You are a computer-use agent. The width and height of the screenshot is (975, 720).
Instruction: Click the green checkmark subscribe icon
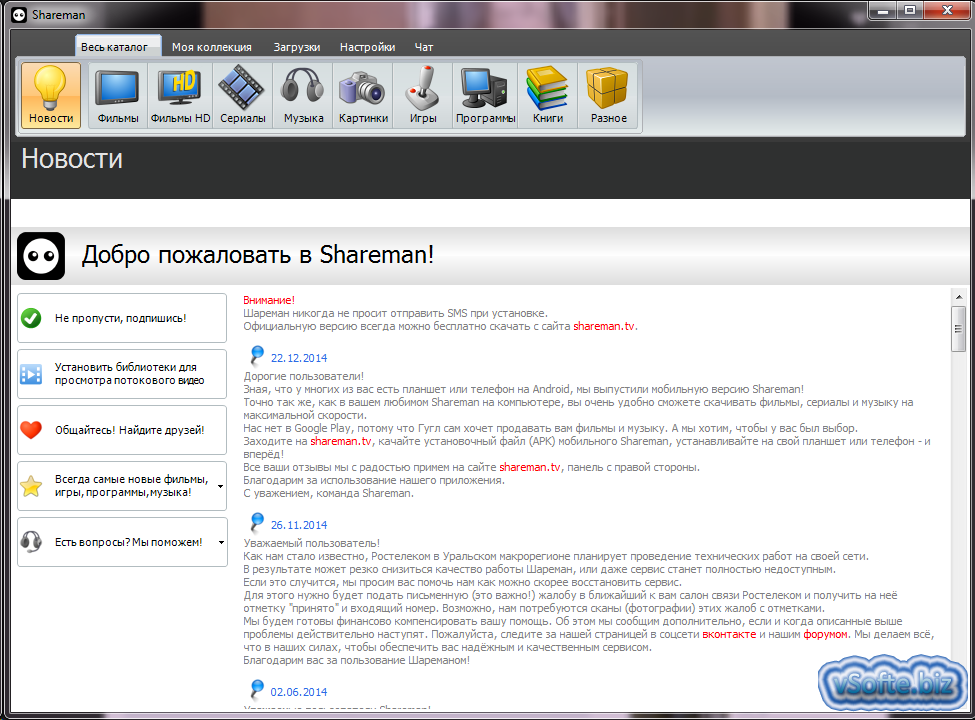31,318
